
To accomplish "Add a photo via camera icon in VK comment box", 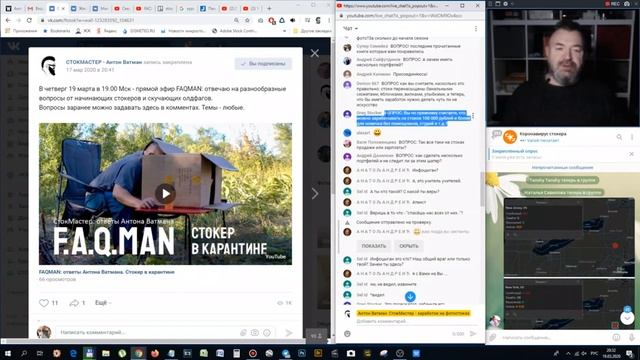I will click(255, 333).
